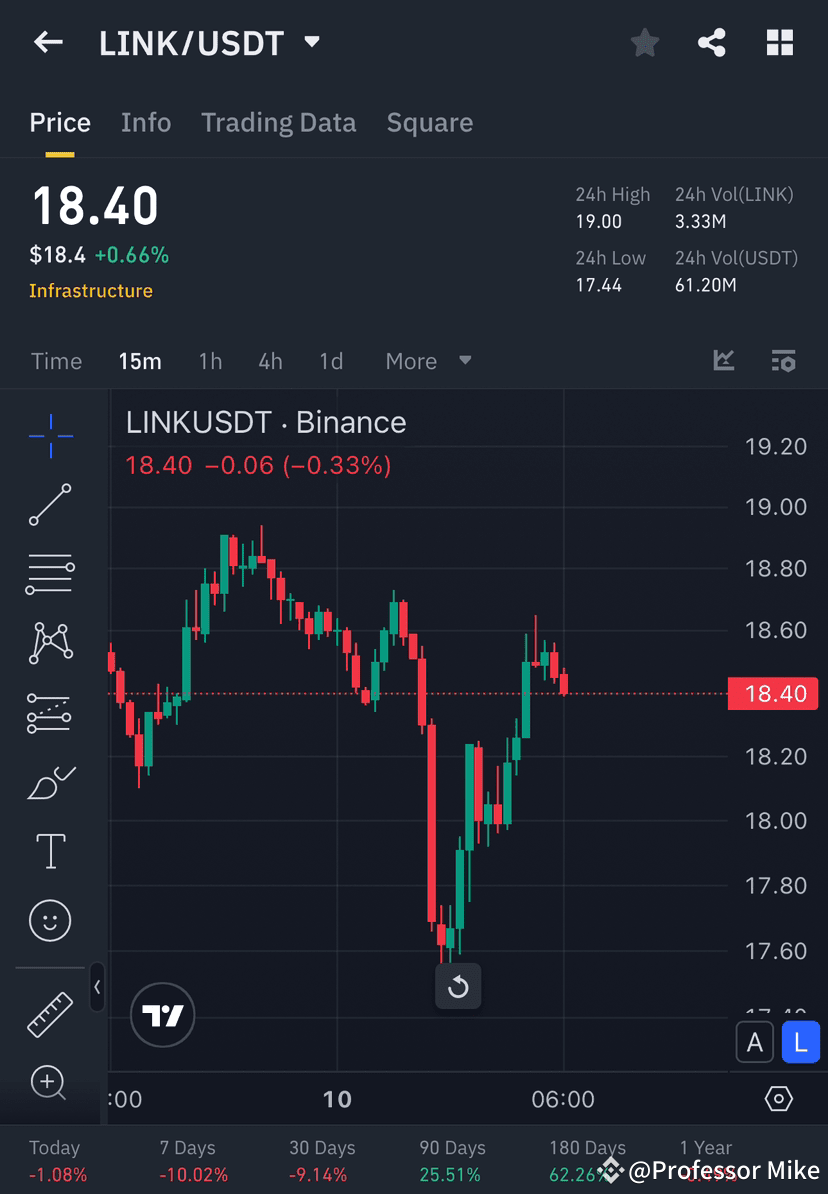828x1194 pixels.
Task: Click the TradingView watermark logo
Action: (x=162, y=1015)
